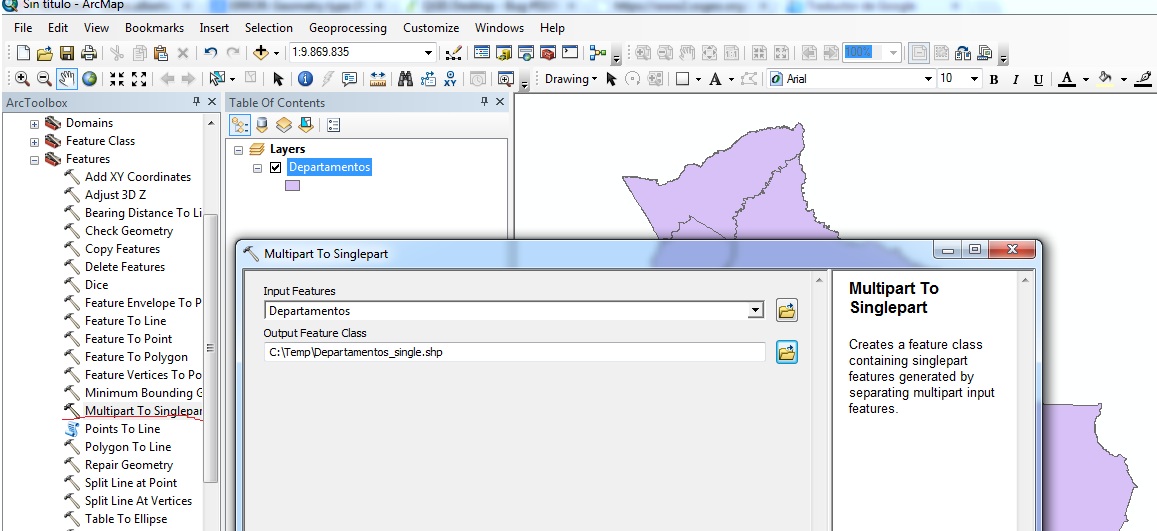Screen dimensions: 1157x531
Task: Open the Windows menu
Action: tap(499, 28)
